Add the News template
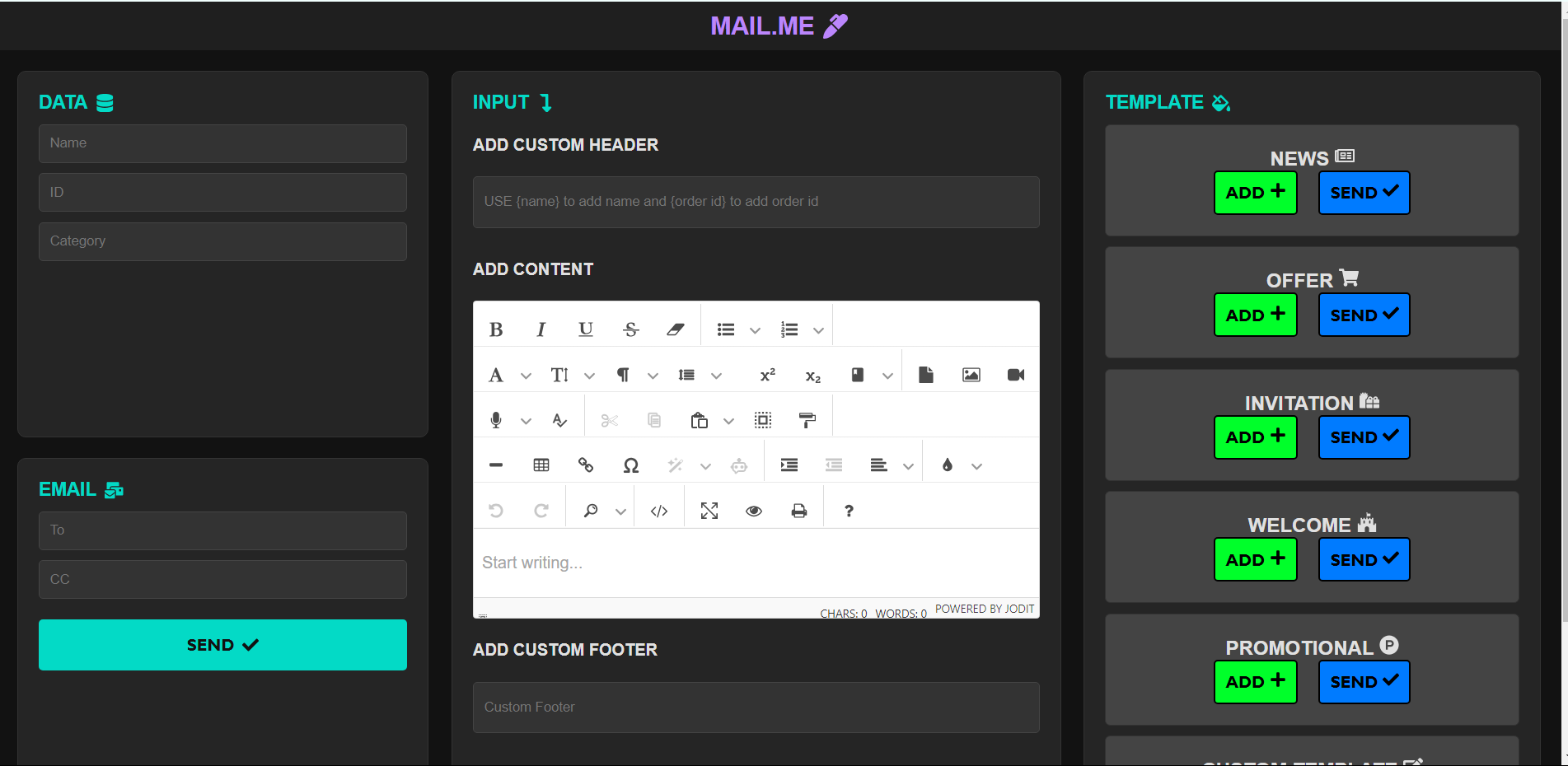 click(x=1255, y=193)
